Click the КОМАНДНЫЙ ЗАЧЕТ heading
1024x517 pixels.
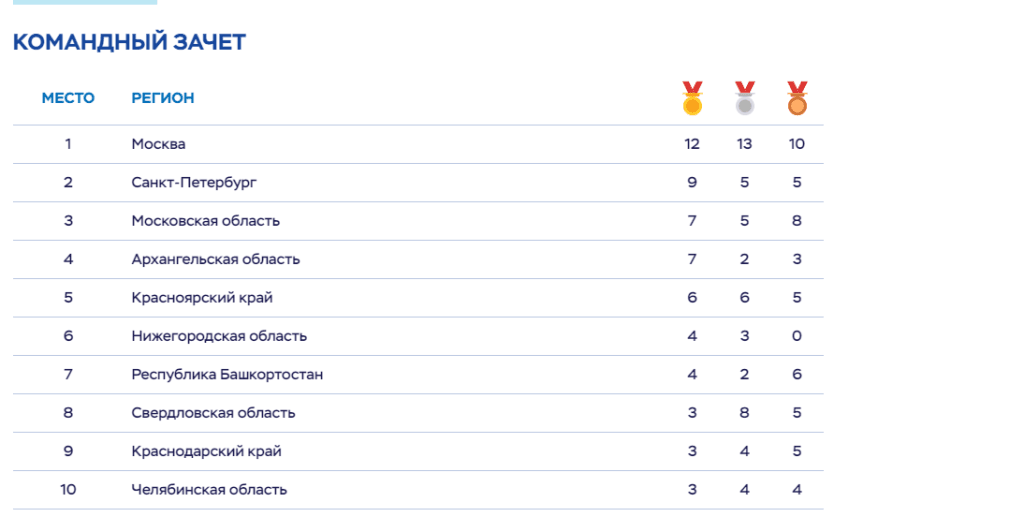[x=129, y=42]
